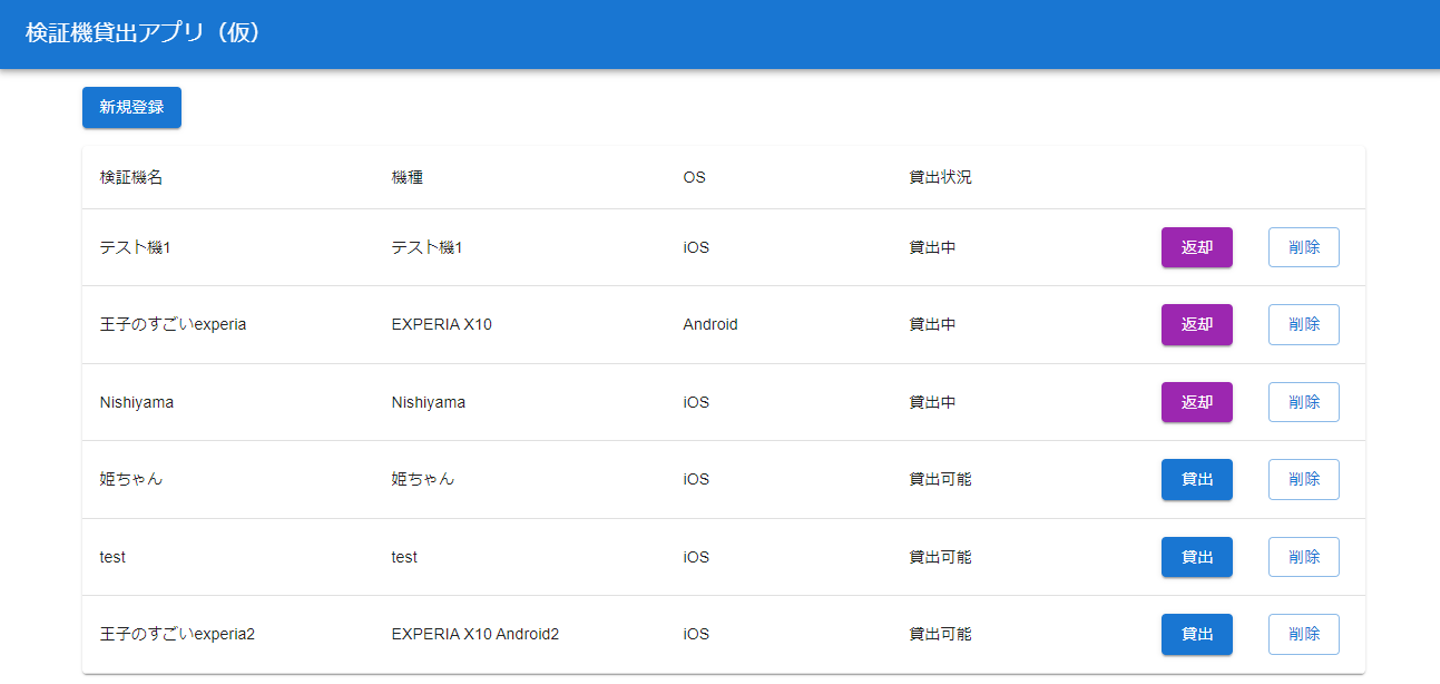This screenshot has height=684, width=1440.
Task: Click 貸出 for the test device
Action: 1197,557
